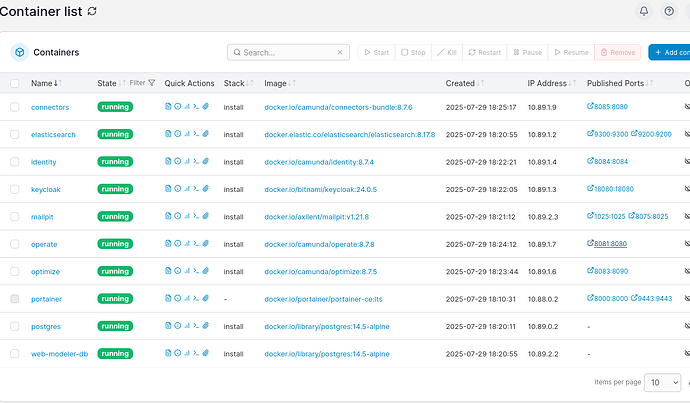Screen dimensions: 690x403
Task: Open exec console for postgres
Action: tap(196, 326)
